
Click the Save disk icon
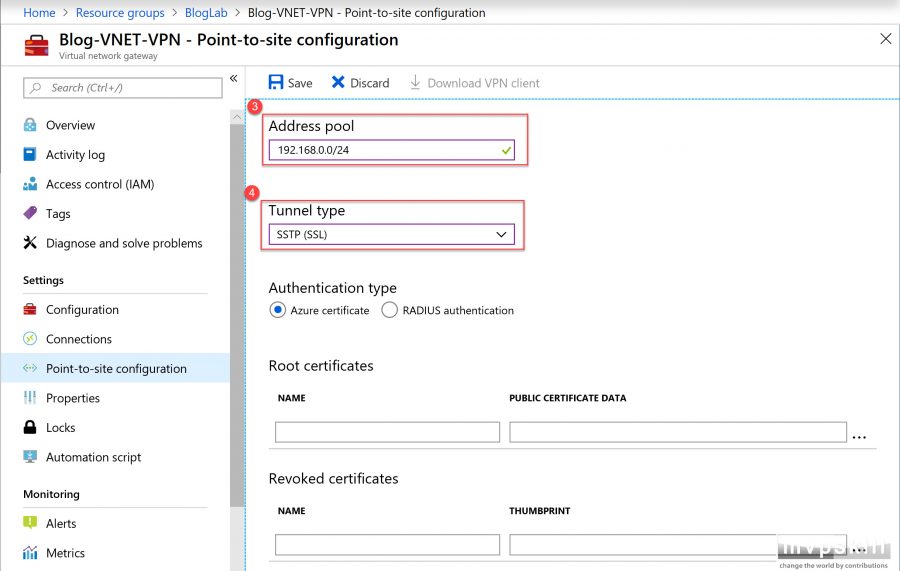(276, 82)
